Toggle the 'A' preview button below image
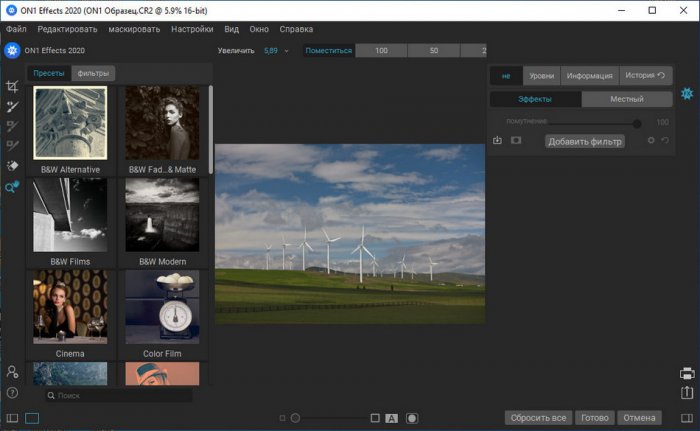Screen dimensions: 700x431 tap(392, 418)
